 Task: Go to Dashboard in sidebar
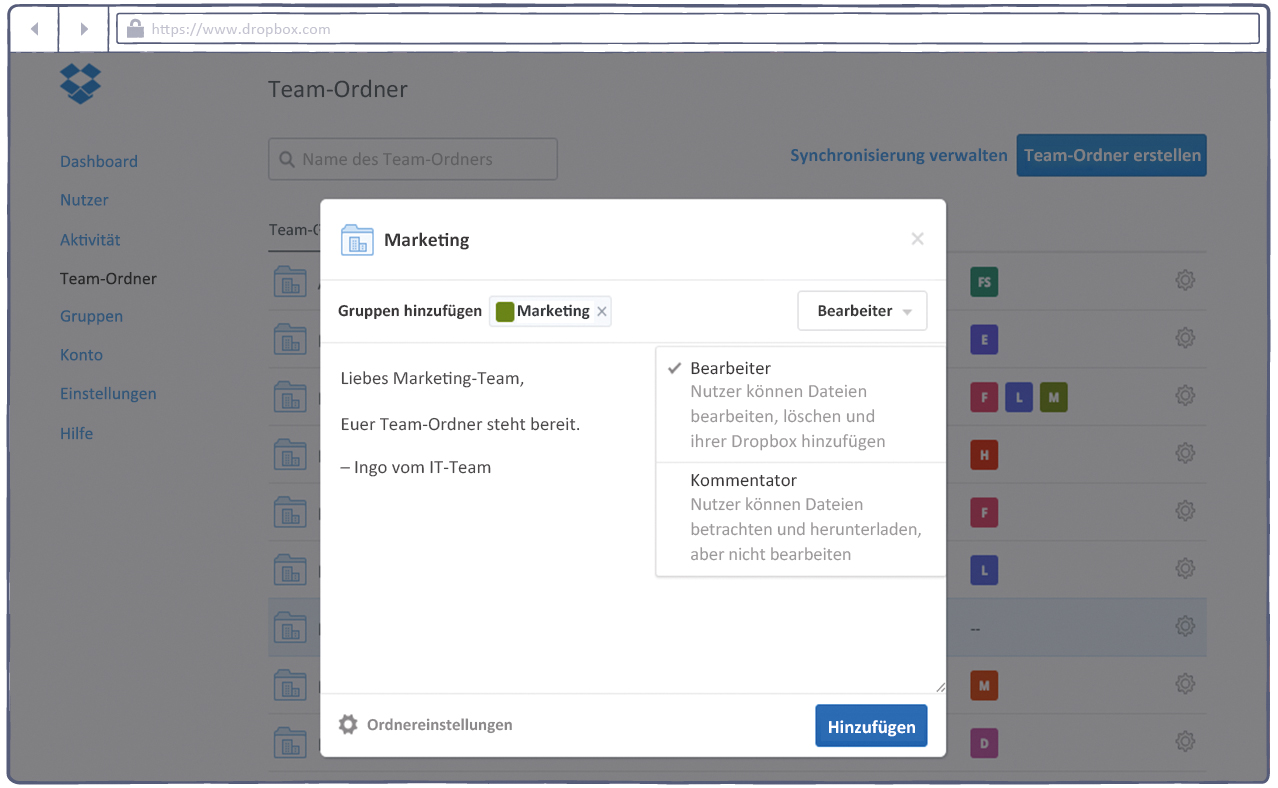coord(99,161)
